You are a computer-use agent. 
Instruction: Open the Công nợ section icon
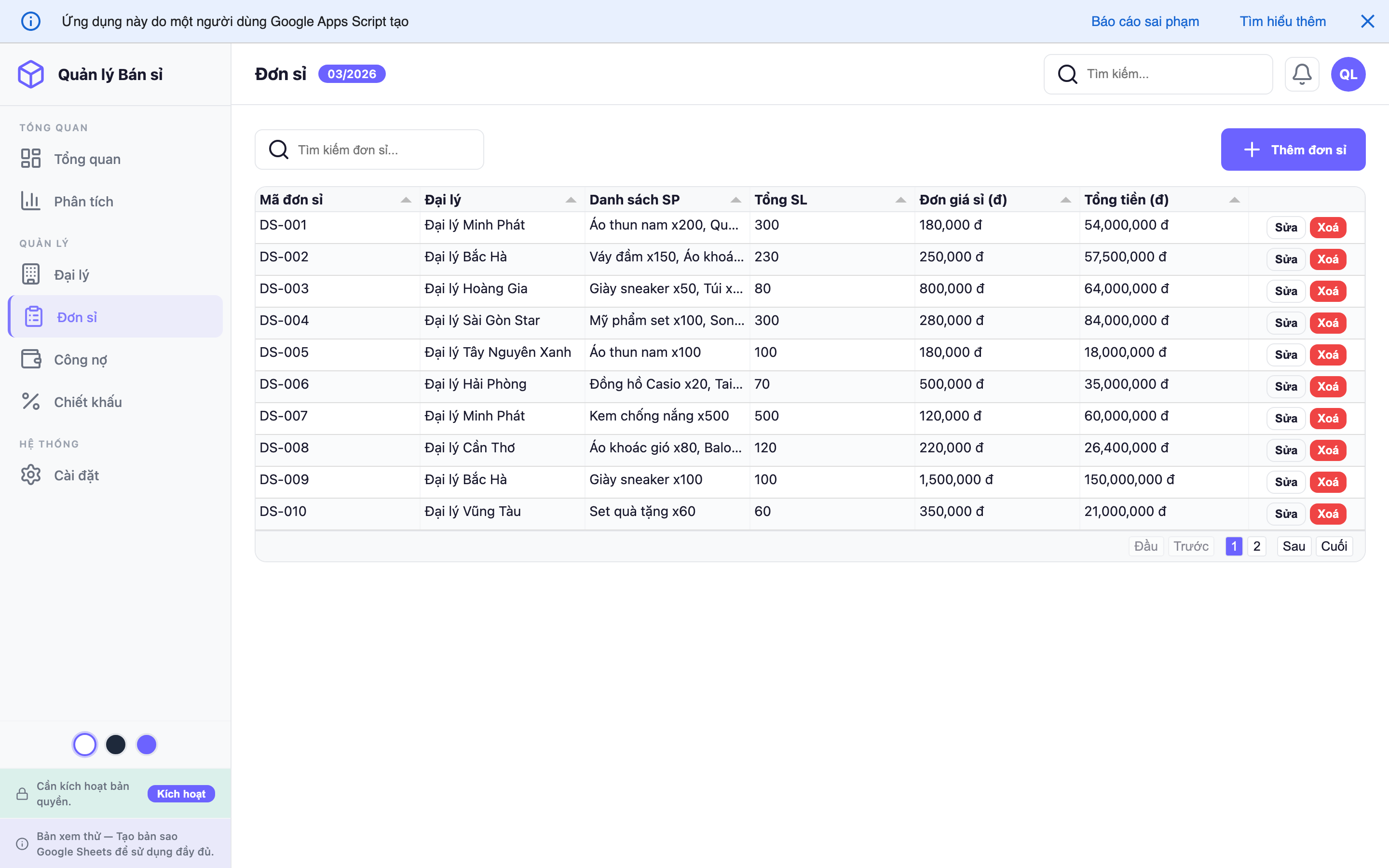pyautogui.click(x=31, y=359)
